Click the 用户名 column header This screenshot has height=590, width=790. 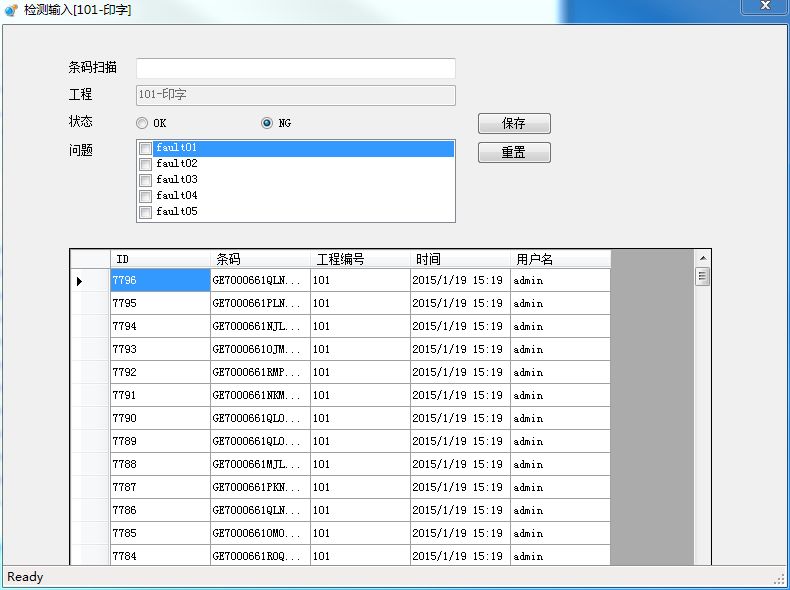click(560, 259)
